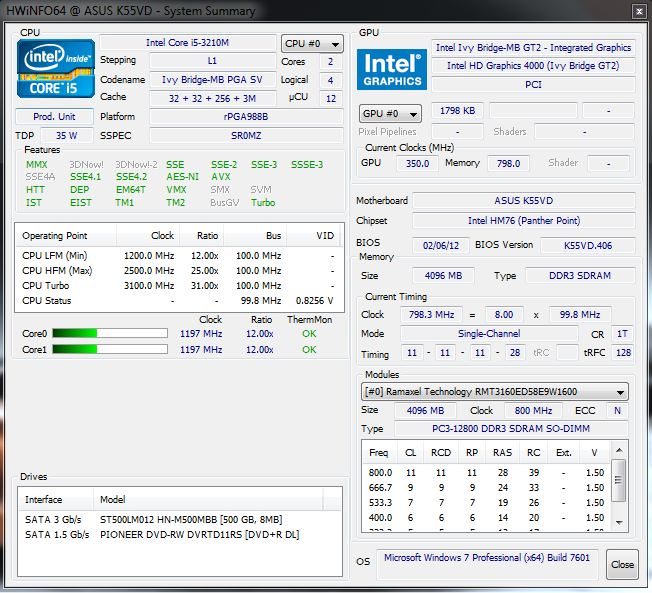The image size is (652, 593).
Task: Click the VID column header
Action: tap(313, 236)
